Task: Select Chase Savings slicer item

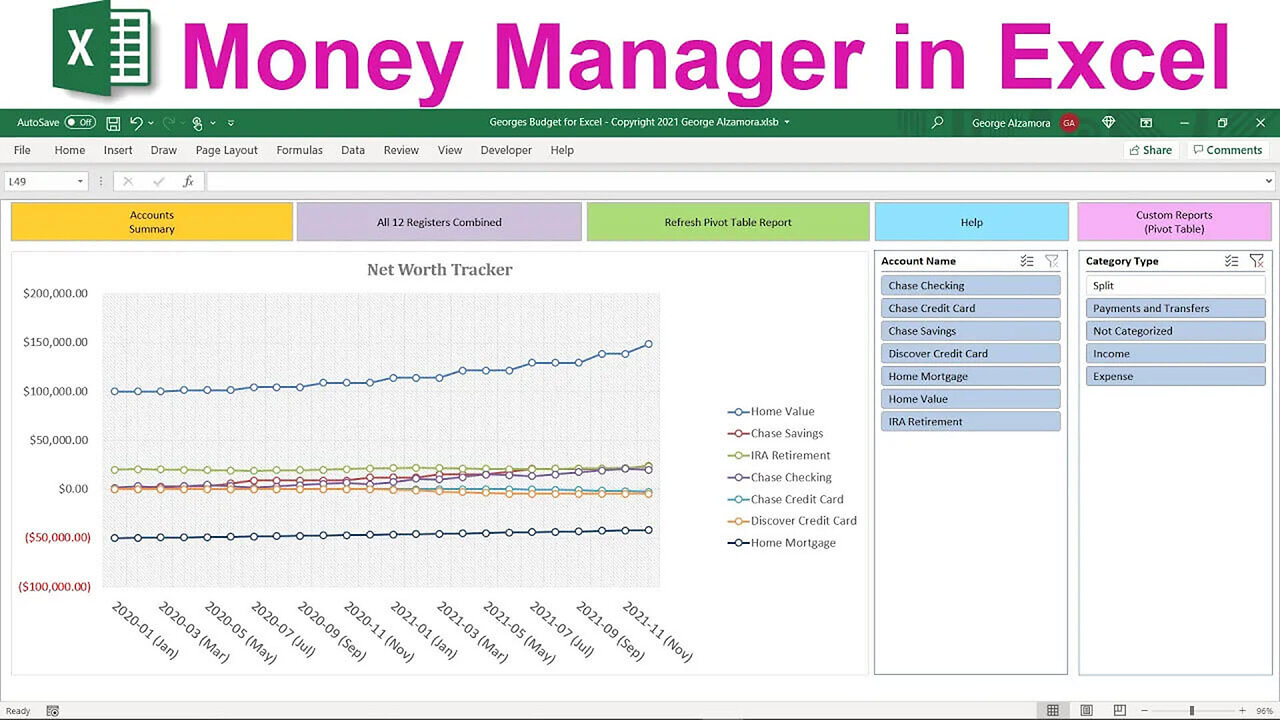Action: click(970, 331)
